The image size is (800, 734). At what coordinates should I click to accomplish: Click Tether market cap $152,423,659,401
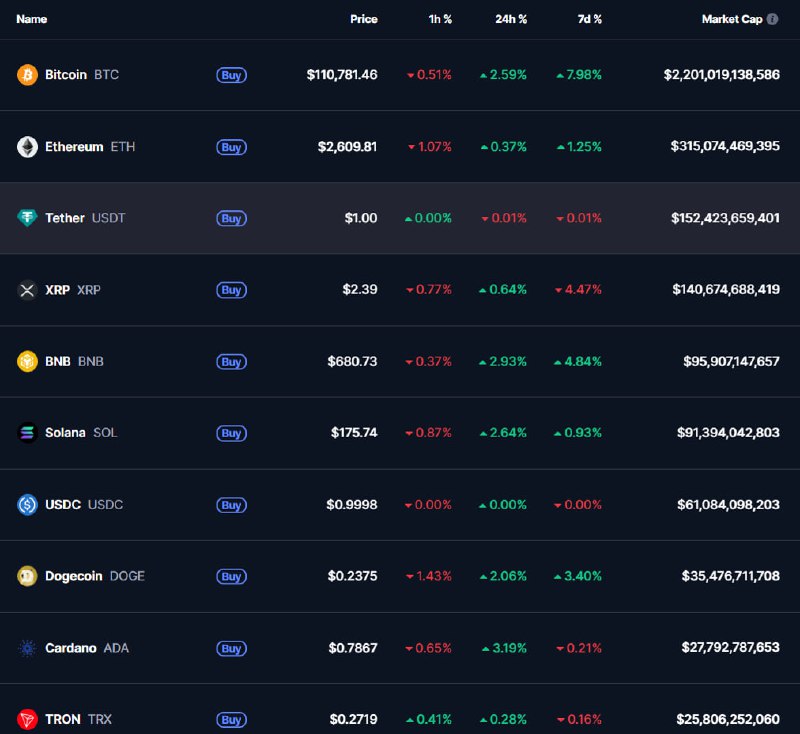[726, 218]
